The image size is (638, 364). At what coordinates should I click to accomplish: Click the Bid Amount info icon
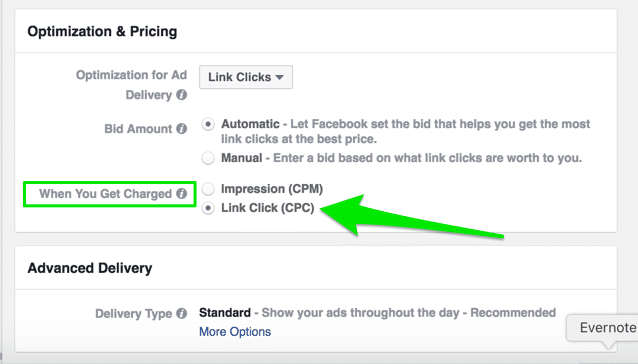point(181,129)
